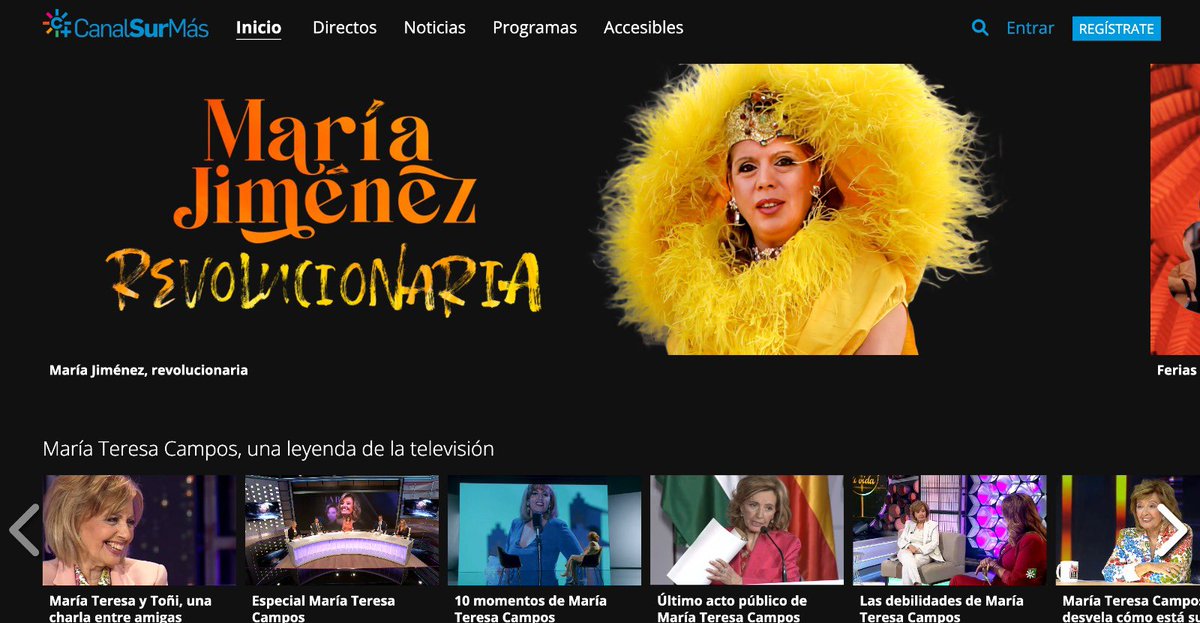Open the 'Último acto público' thumbnail
This screenshot has width=1200, height=623.
(748, 530)
